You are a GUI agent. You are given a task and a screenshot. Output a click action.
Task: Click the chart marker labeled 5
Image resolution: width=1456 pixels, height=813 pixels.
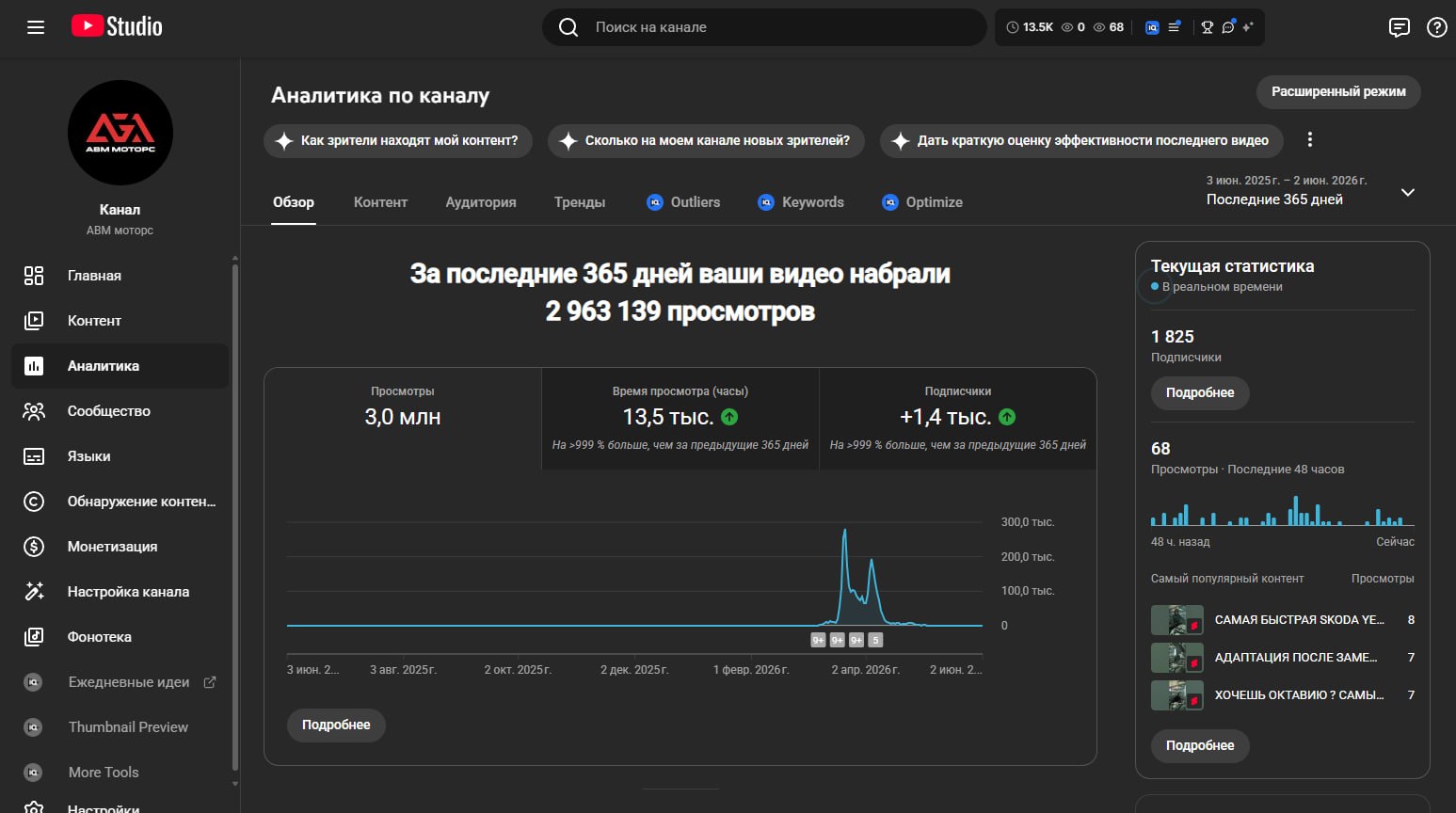pyautogui.click(x=875, y=640)
